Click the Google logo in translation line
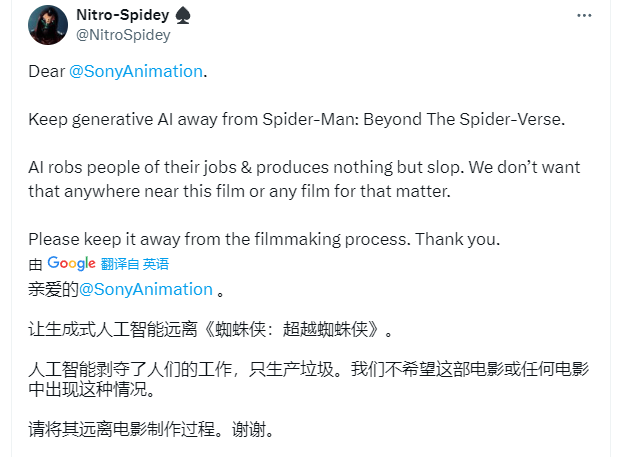The height and width of the screenshot is (457, 625). pos(72,263)
